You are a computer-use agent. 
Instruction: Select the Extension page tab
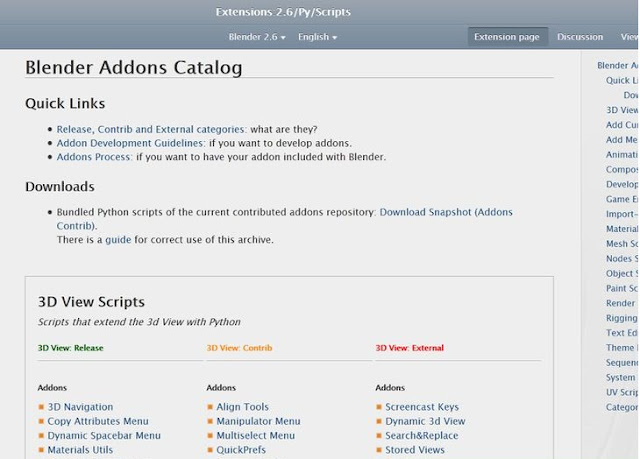point(507,37)
